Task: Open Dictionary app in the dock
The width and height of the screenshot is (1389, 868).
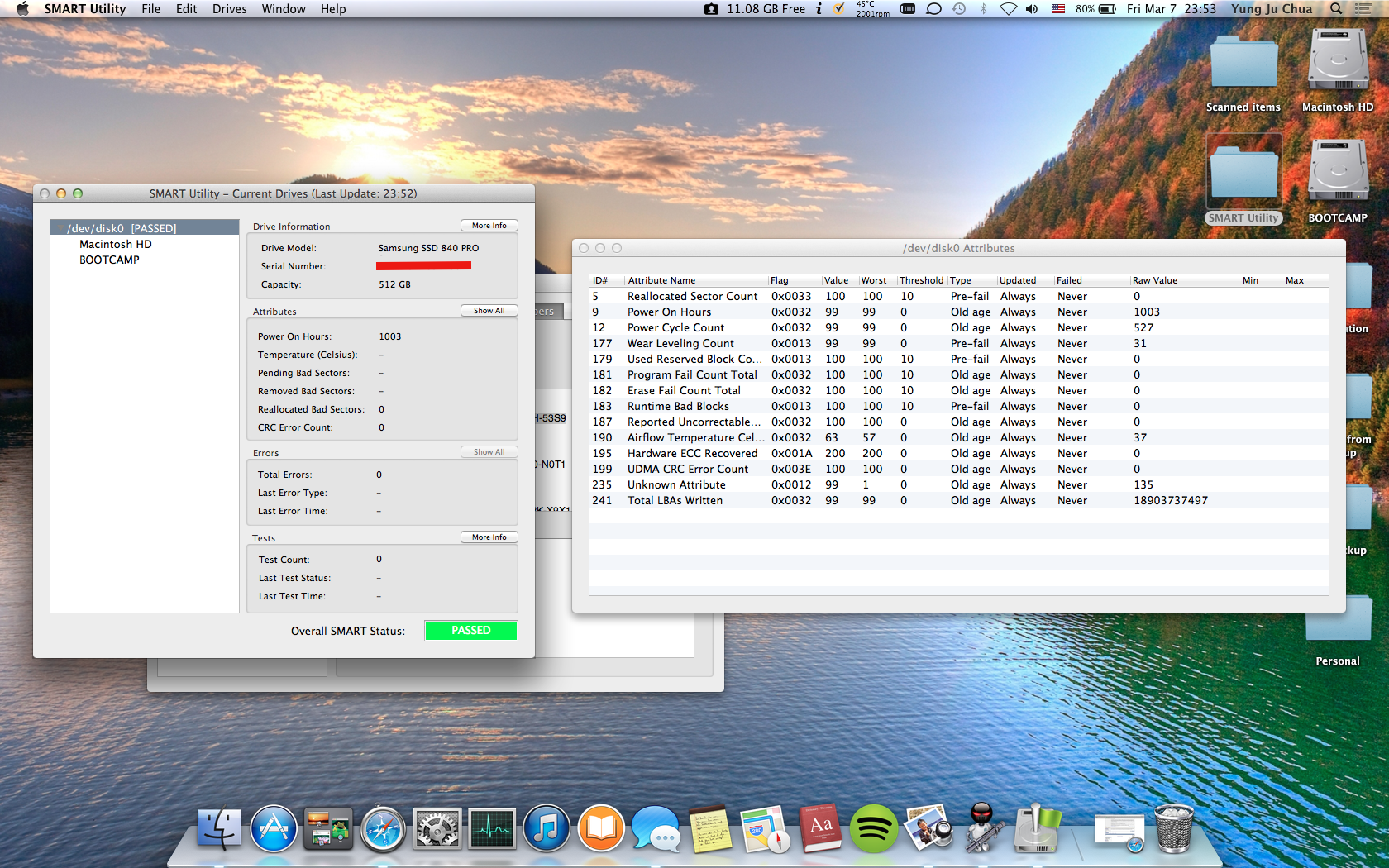Action: click(820, 828)
